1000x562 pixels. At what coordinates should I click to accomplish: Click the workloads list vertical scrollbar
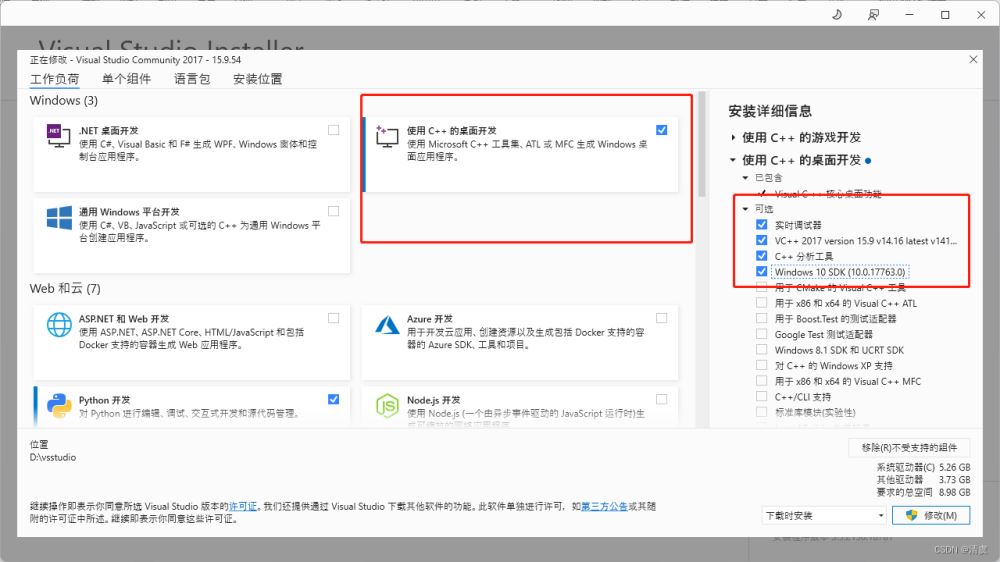point(702,144)
